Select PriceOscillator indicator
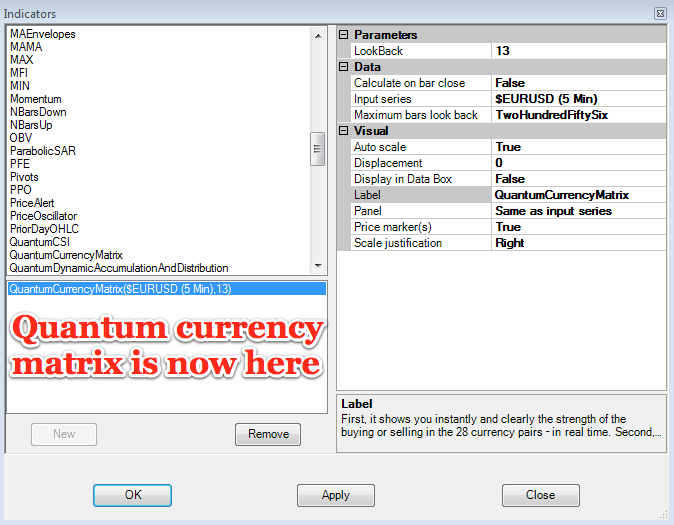Image resolution: width=674 pixels, height=525 pixels. click(43, 216)
